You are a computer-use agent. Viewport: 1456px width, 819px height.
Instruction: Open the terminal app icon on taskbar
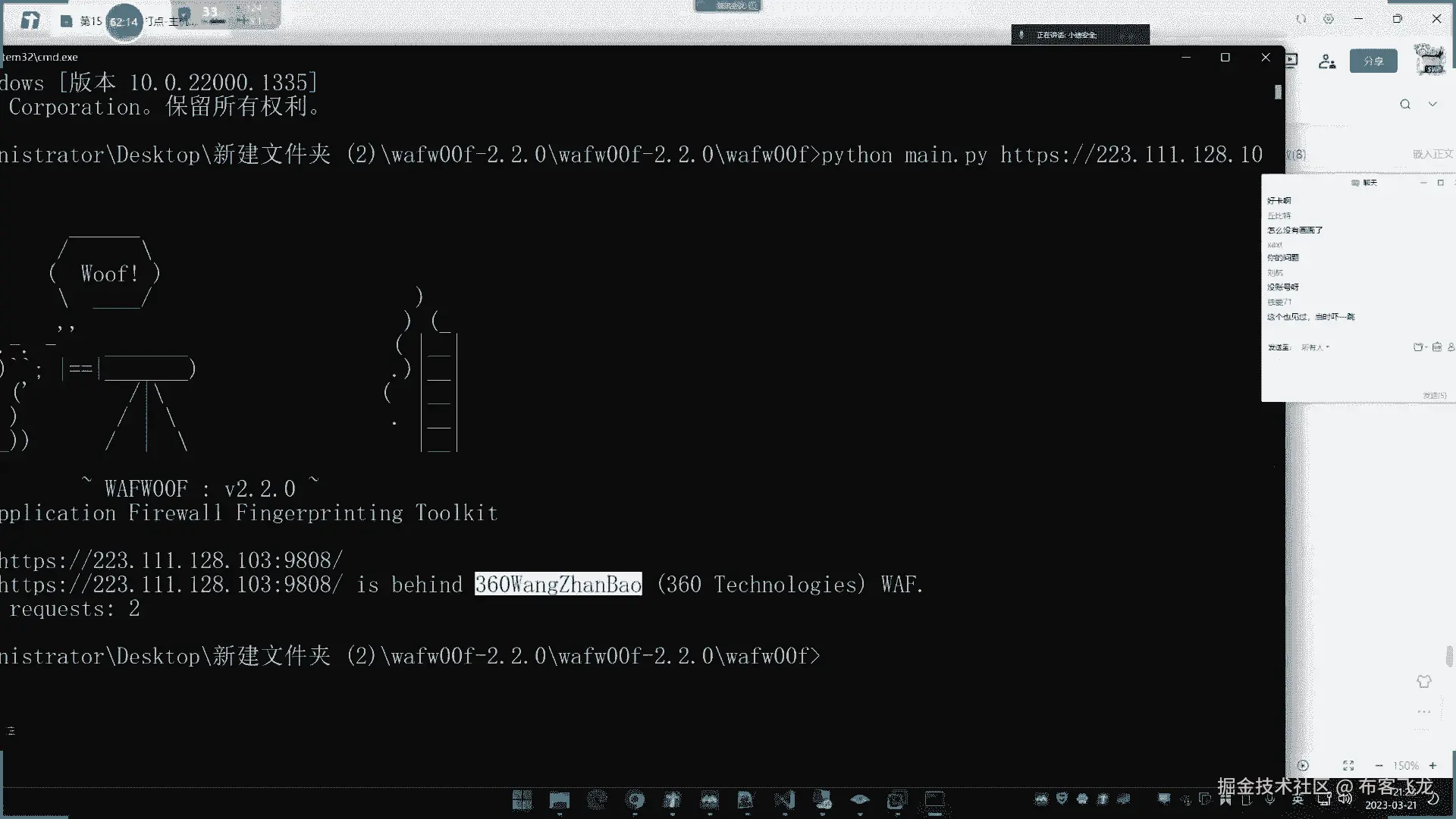(x=934, y=800)
